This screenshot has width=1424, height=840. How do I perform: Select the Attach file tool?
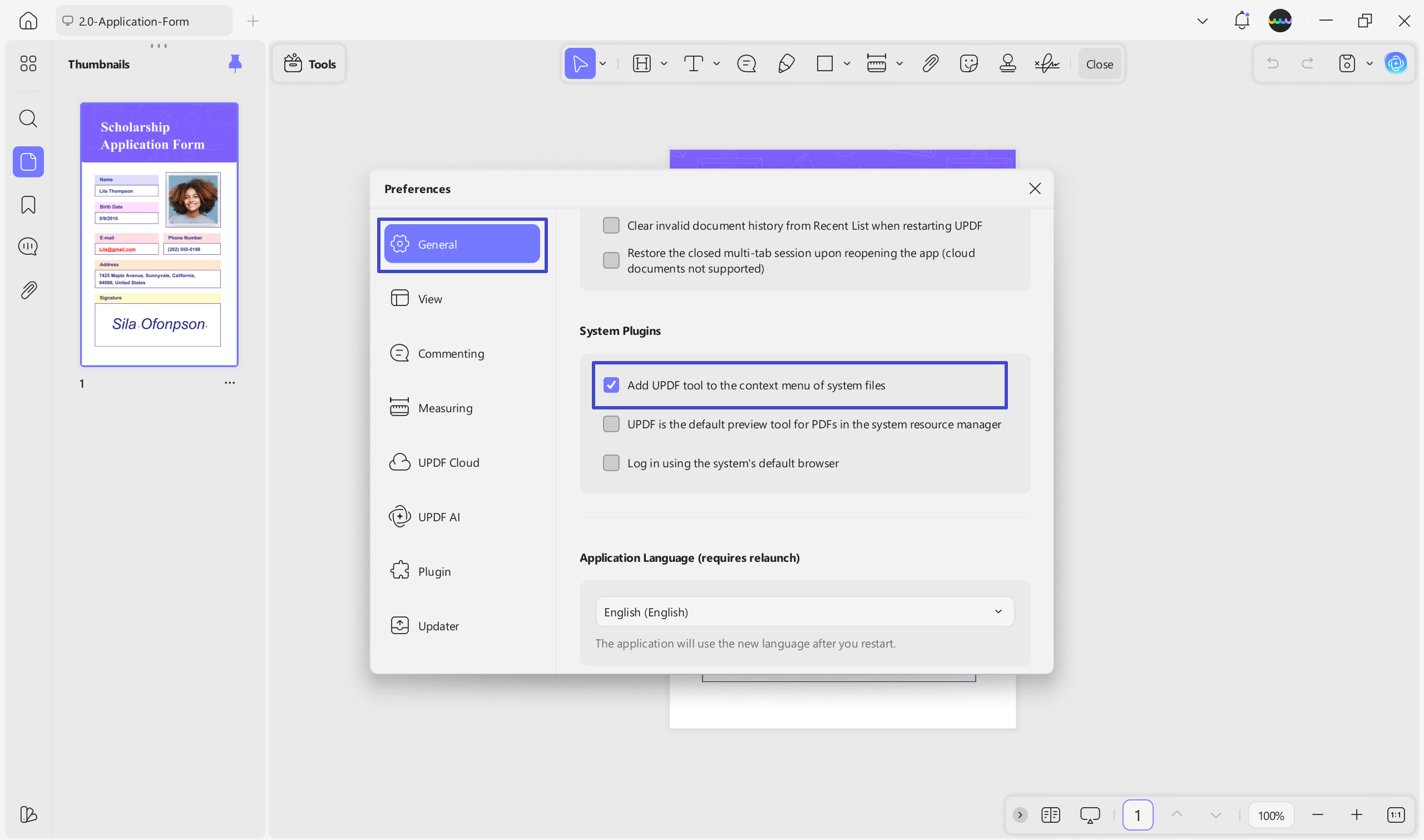click(930, 63)
